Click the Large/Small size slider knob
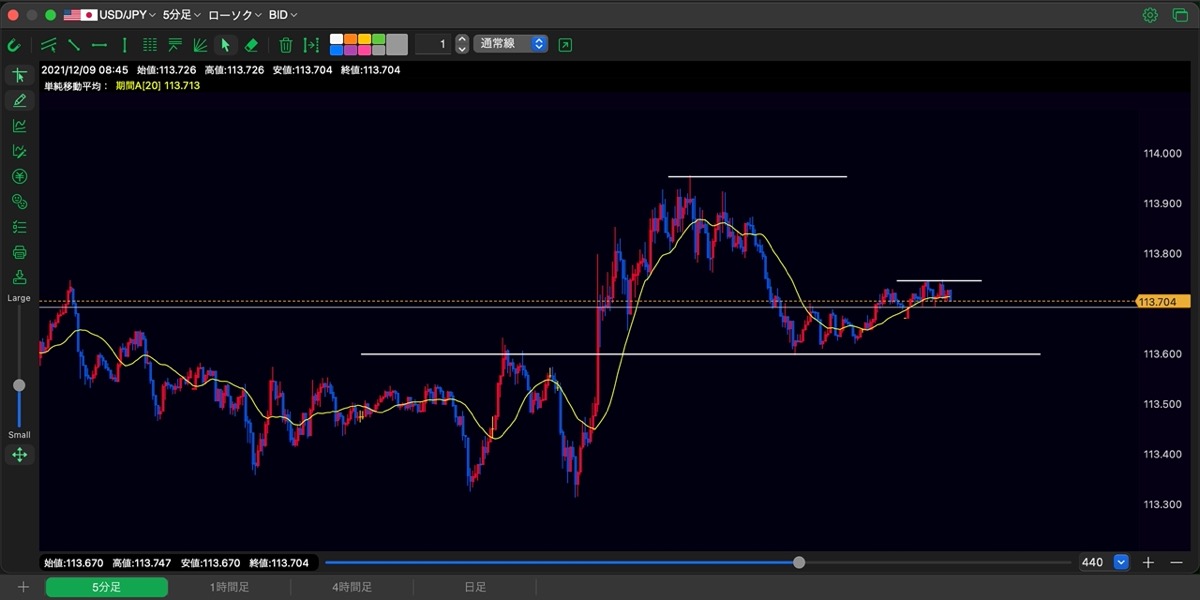The height and width of the screenshot is (600, 1200). click(19, 385)
